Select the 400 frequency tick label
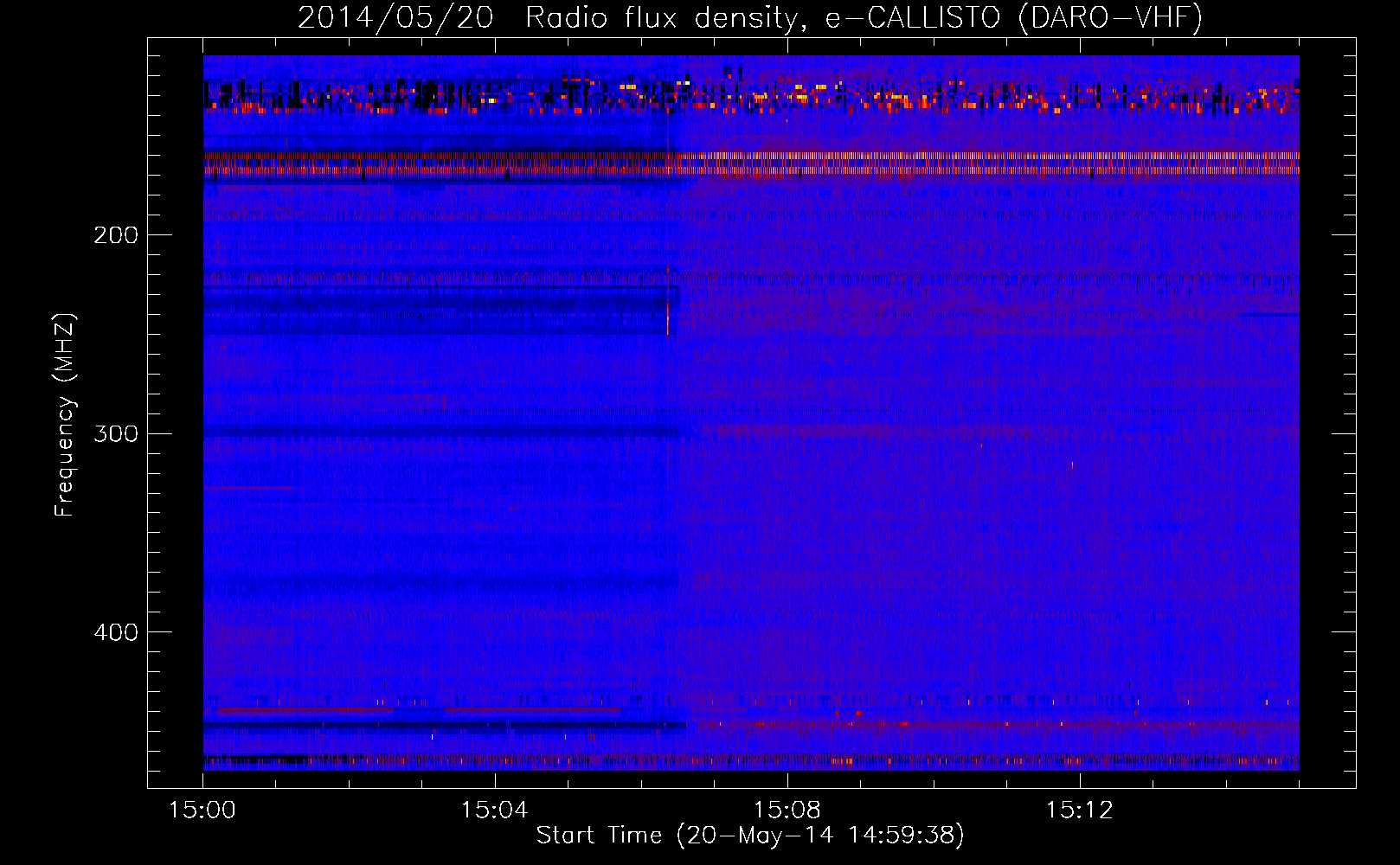Image resolution: width=1400 pixels, height=865 pixels. (116, 632)
